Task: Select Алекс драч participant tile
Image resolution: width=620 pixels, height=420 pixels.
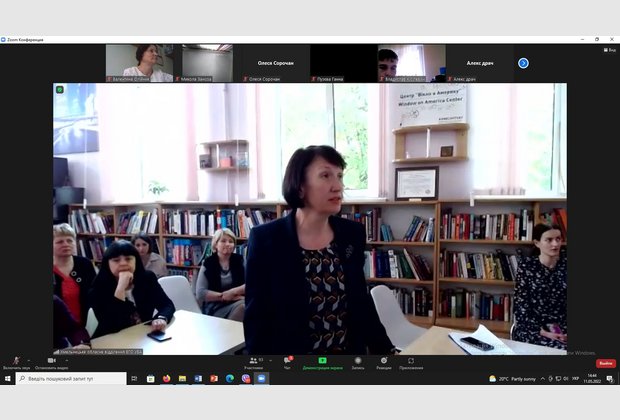Action: pyautogui.click(x=479, y=63)
